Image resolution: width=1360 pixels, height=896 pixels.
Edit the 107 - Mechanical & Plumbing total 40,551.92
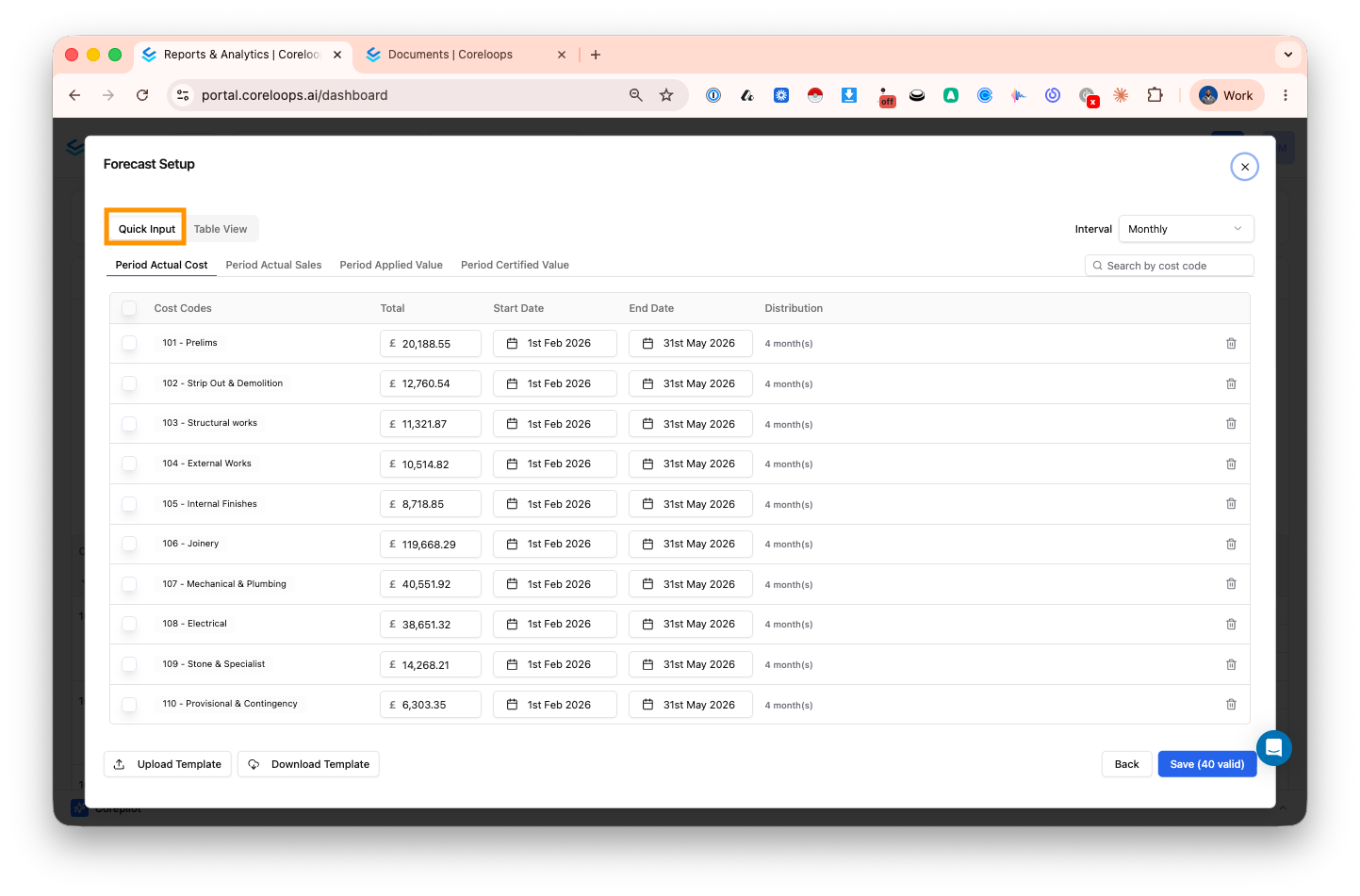tap(430, 584)
